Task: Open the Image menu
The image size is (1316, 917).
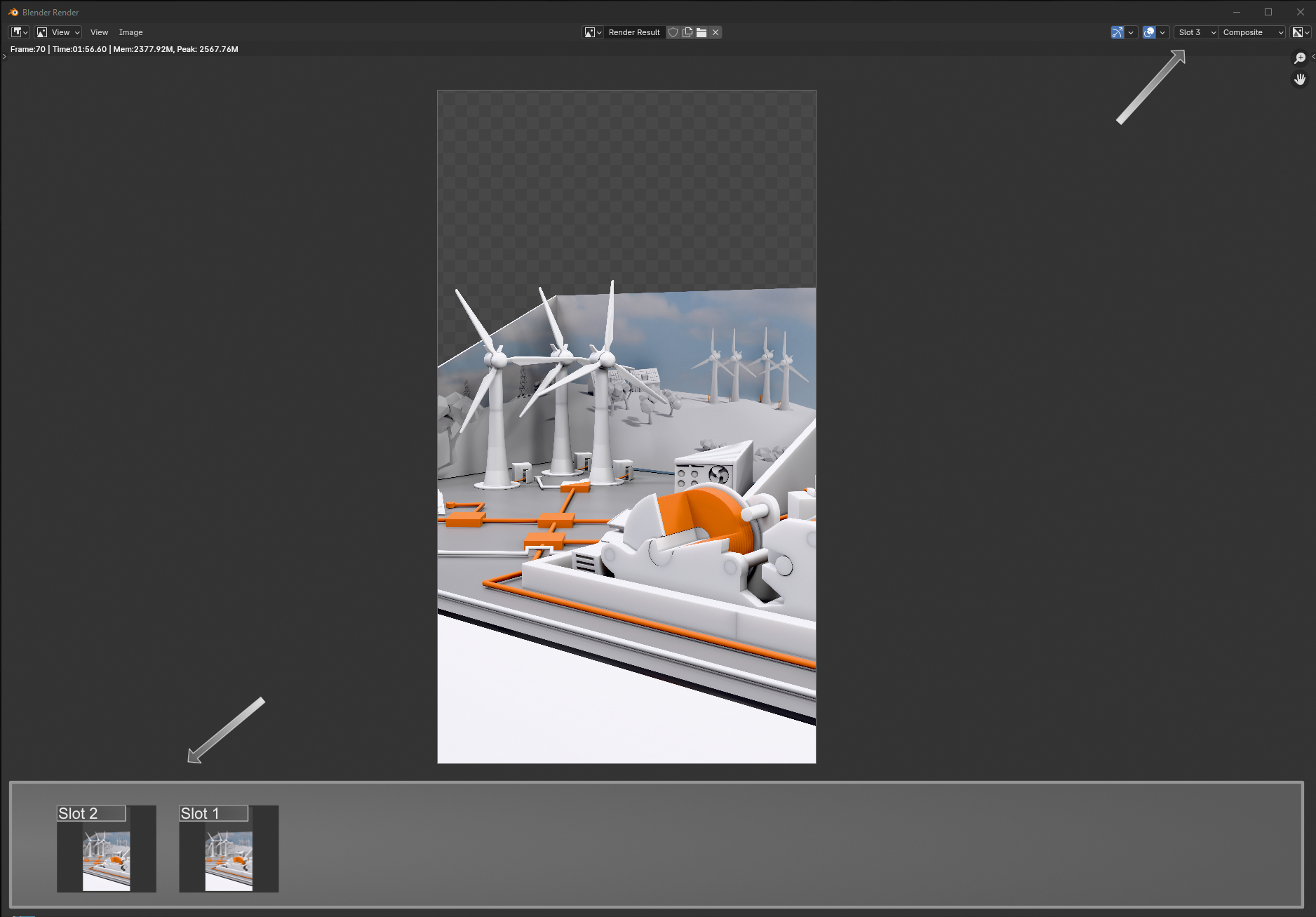Action: click(130, 32)
